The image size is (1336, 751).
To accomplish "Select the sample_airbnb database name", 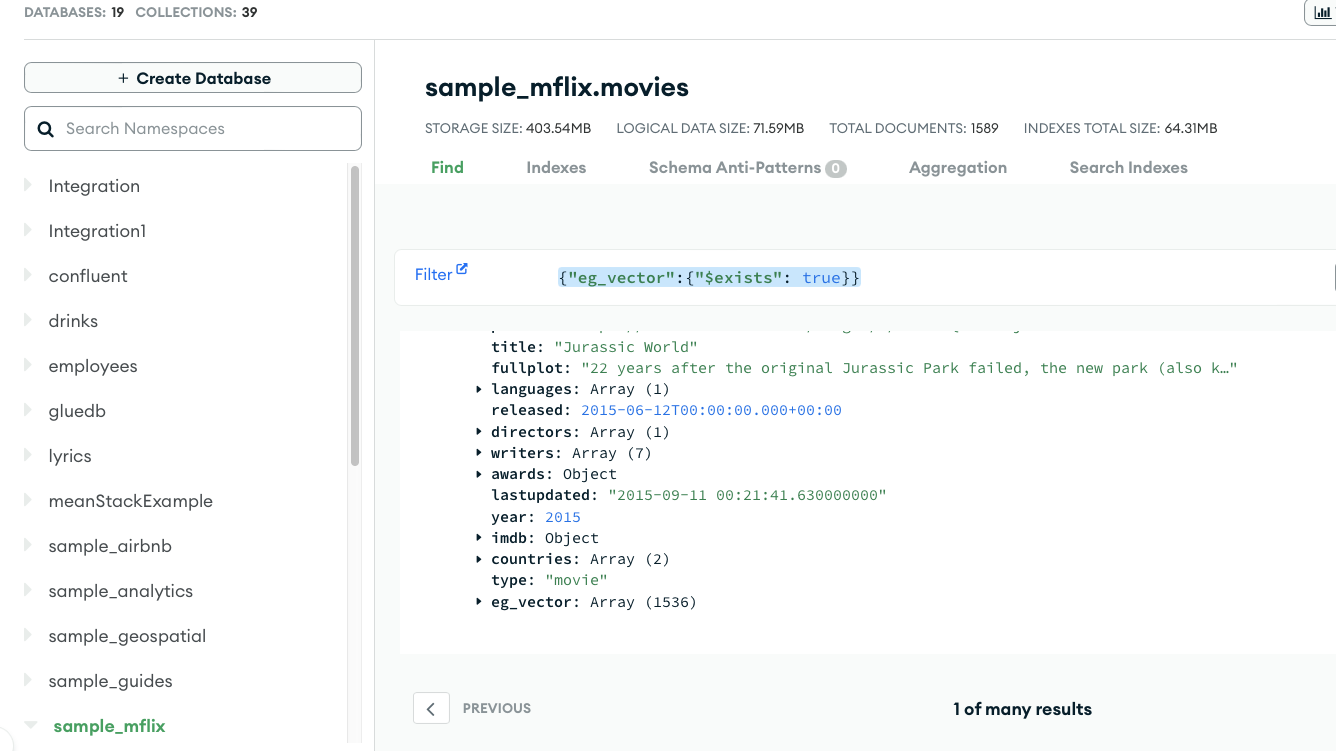I will 110,546.
